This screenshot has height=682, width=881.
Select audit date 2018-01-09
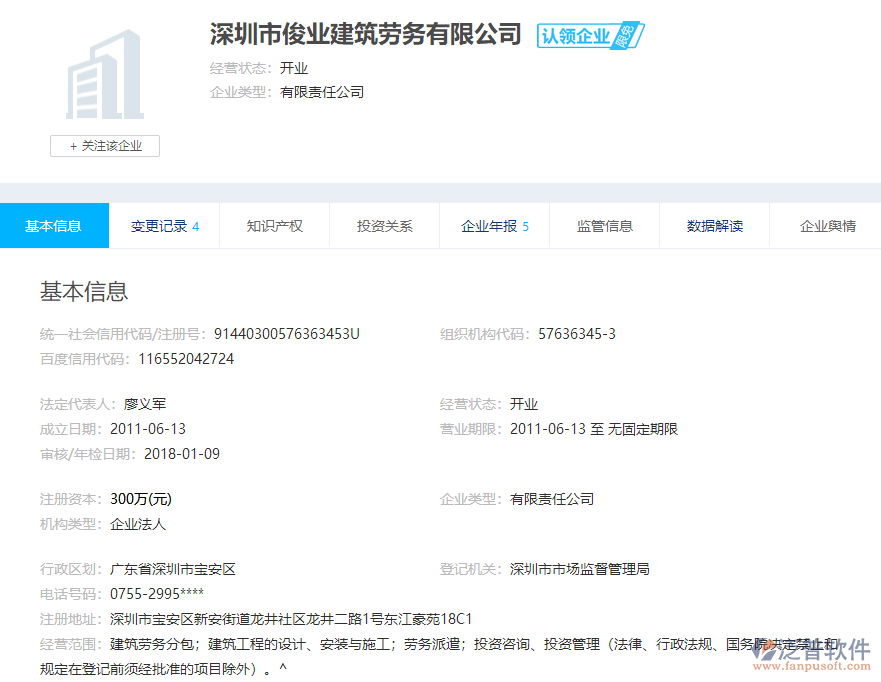[x=182, y=454]
